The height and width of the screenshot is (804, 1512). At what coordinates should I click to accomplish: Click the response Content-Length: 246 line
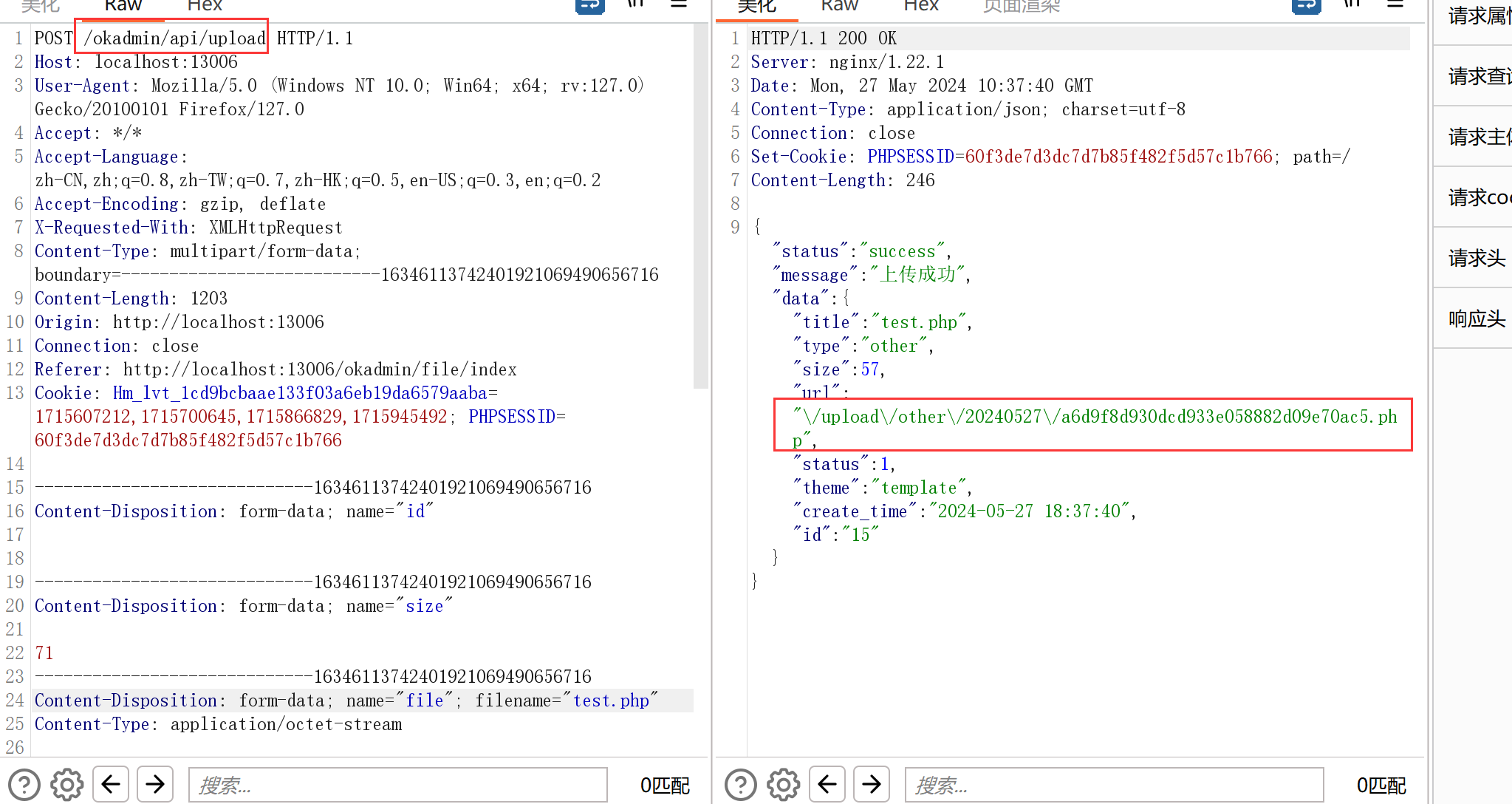click(843, 180)
